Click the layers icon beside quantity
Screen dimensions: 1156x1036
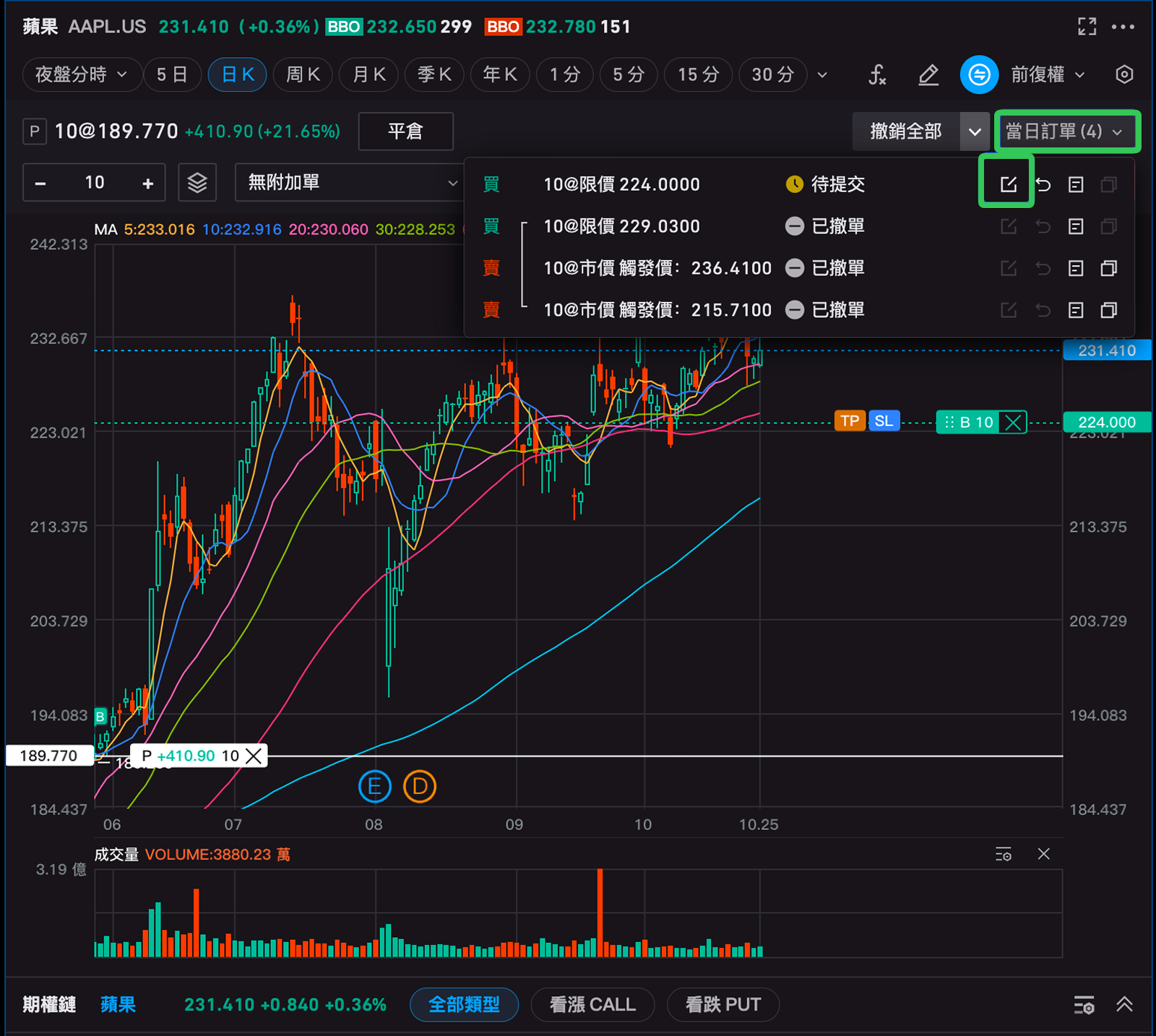(x=197, y=183)
